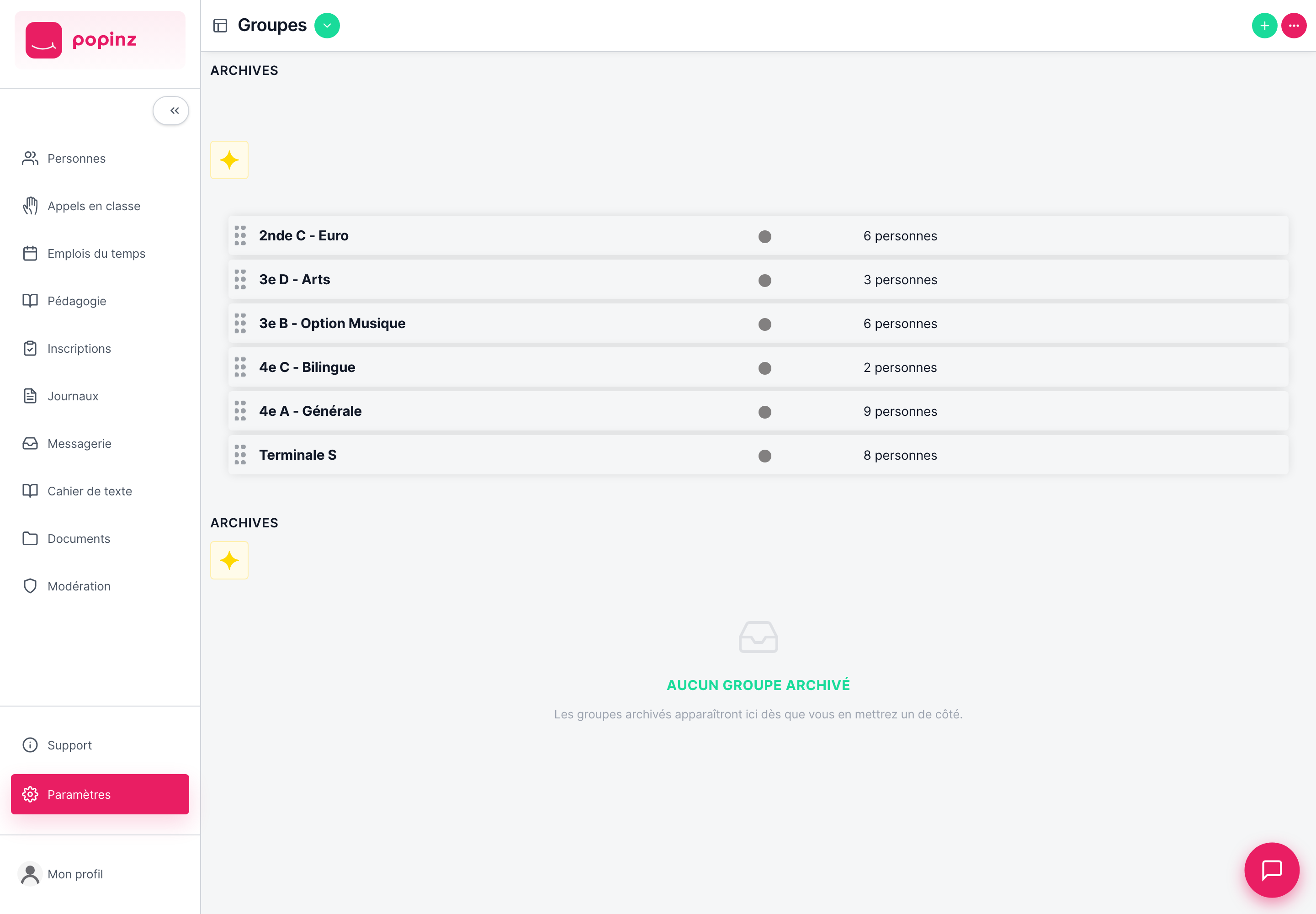
Task: Click the yellow sparkle button above group list
Action: [x=229, y=160]
